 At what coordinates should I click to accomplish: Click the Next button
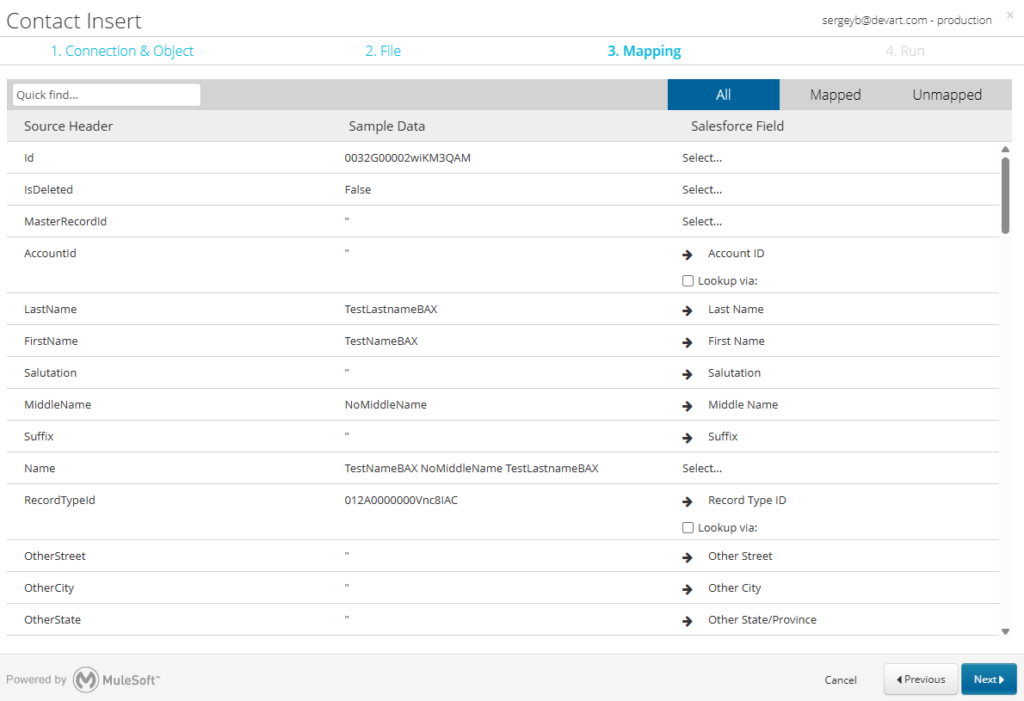[x=988, y=679]
